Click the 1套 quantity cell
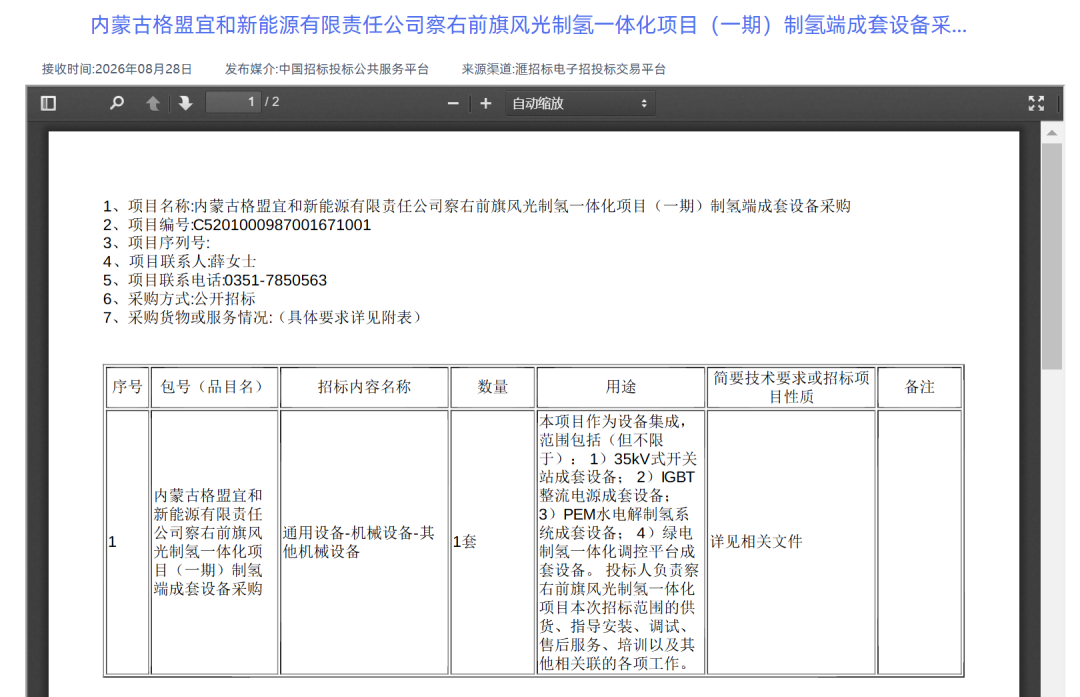Viewport: 1080px width, 697px height. pyautogui.click(x=492, y=542)
